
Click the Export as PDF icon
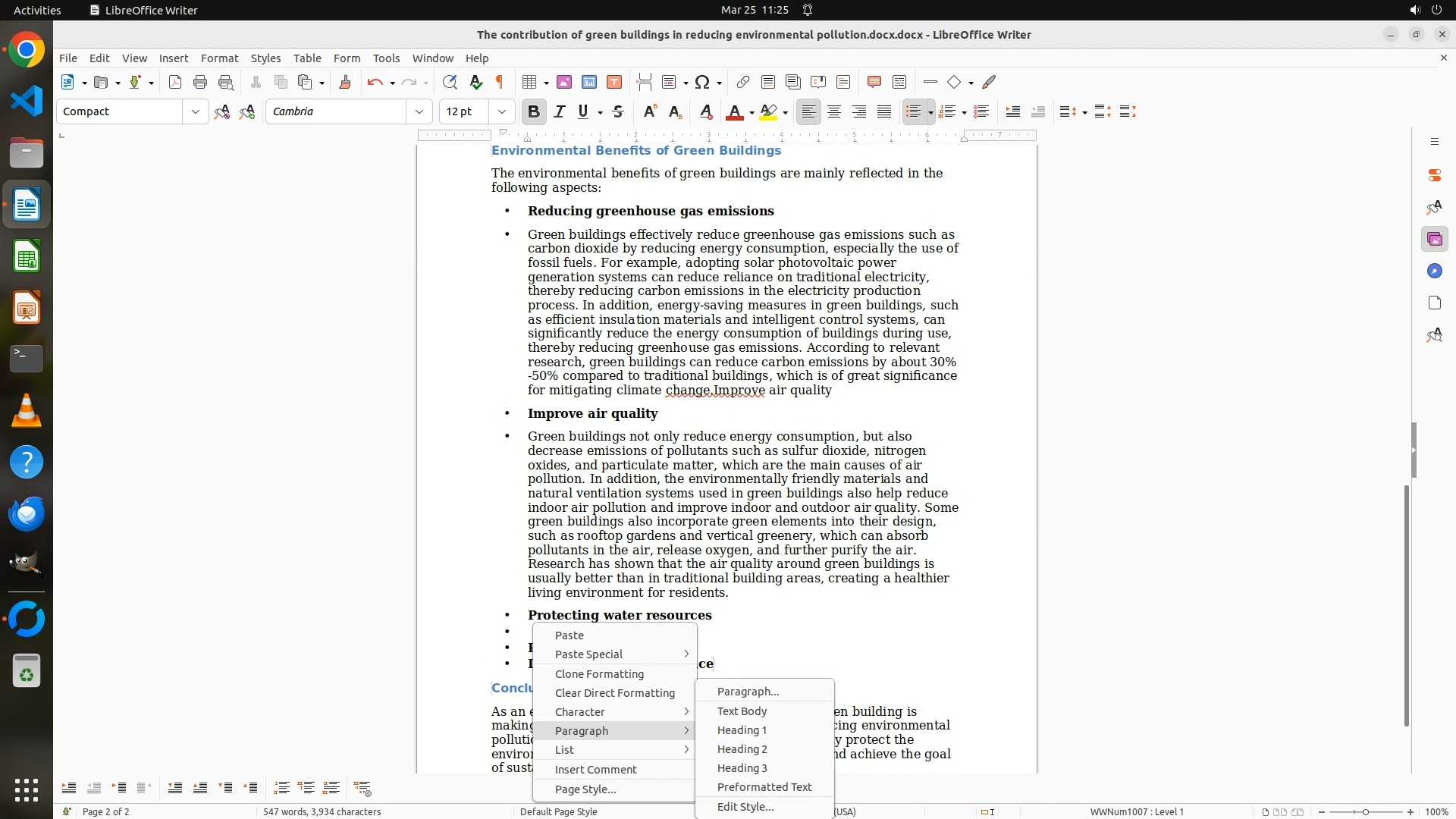tap(175, 82)
